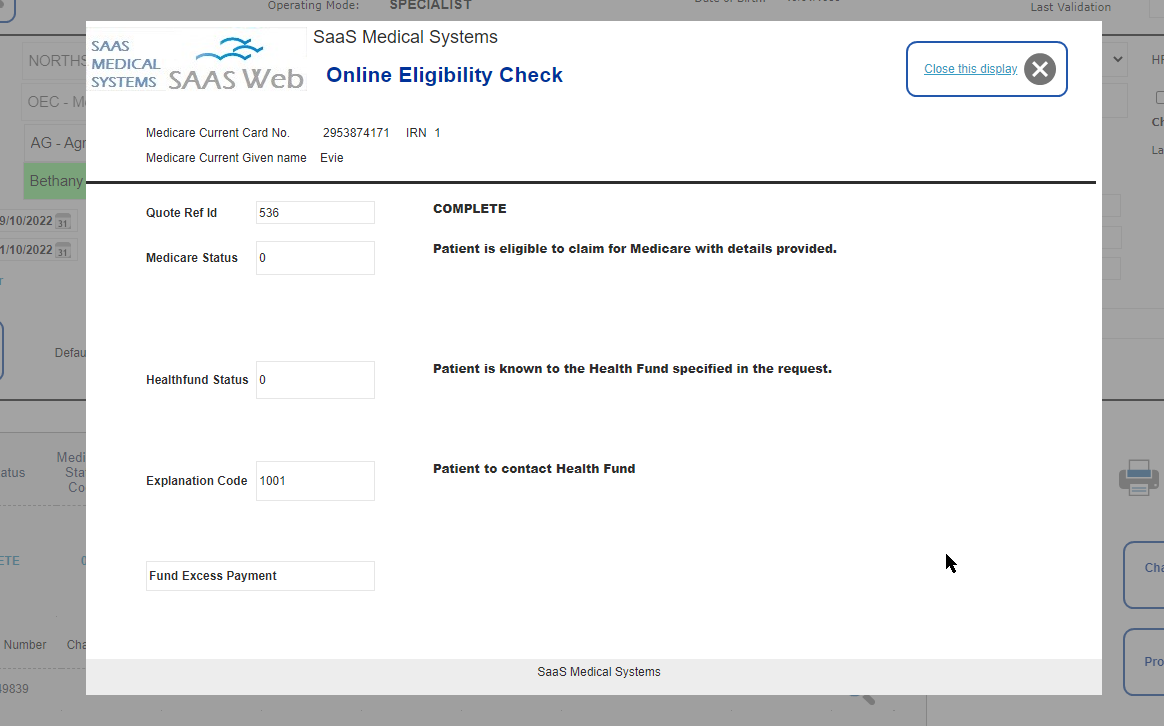1164x726 pixels.
Task: Click the 'Online Eligibility Check' heading
Action: [445, 75]
